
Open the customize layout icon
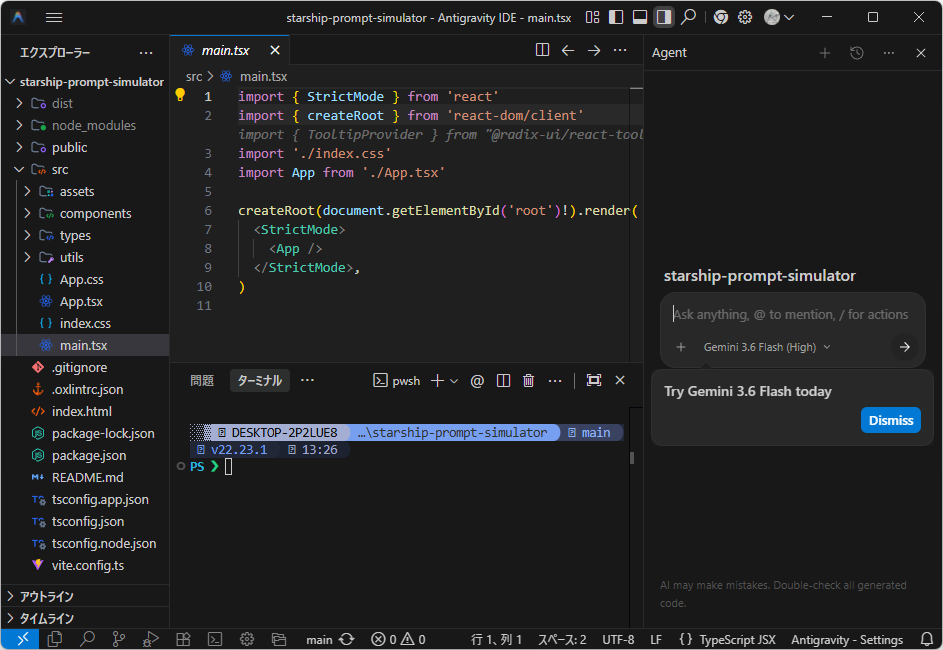[x=592, y=17]
